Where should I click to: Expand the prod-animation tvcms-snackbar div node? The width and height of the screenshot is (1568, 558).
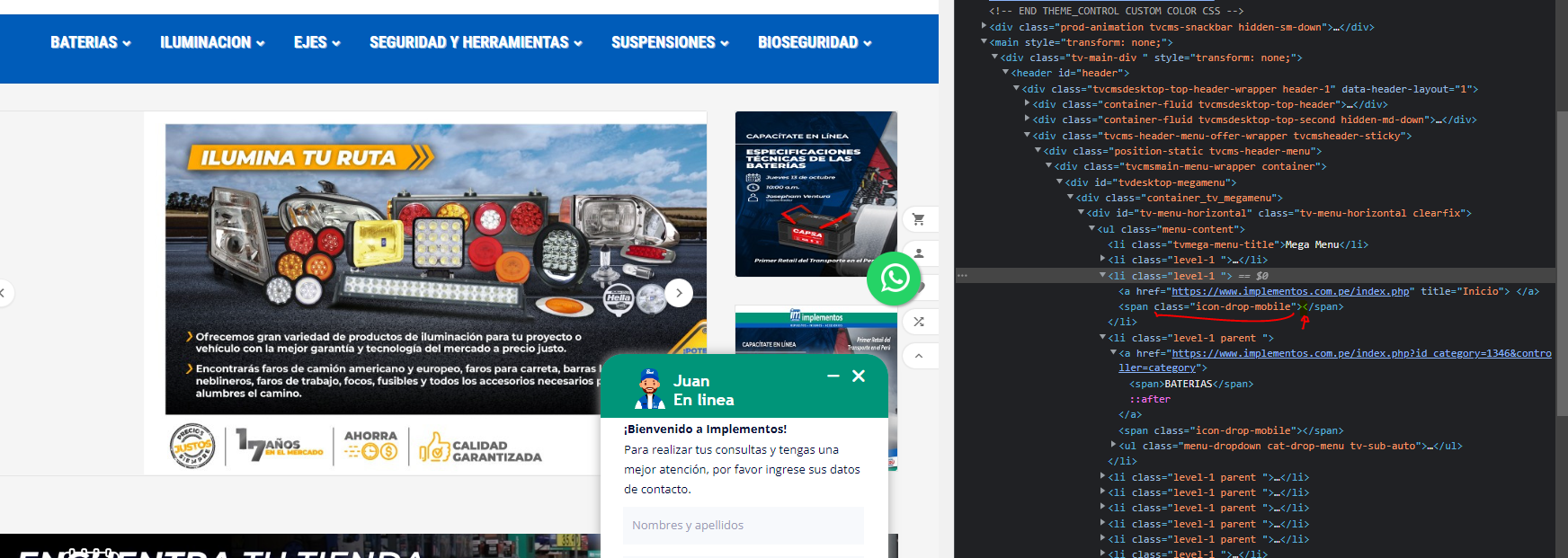pos(984,26)
